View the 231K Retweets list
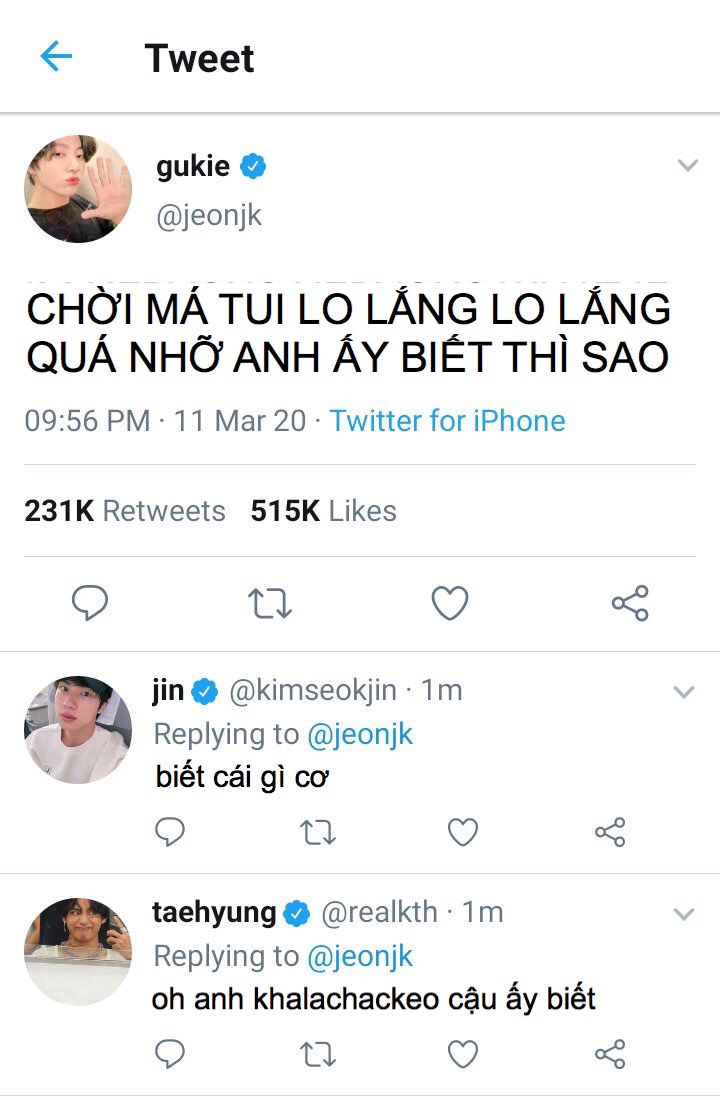This screenshot has height=1100, width=720. (125, 511)
